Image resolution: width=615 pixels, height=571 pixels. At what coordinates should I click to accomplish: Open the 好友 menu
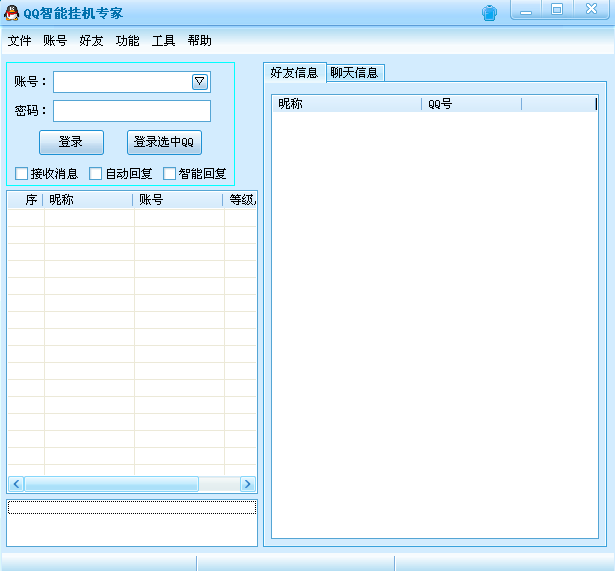91,40
